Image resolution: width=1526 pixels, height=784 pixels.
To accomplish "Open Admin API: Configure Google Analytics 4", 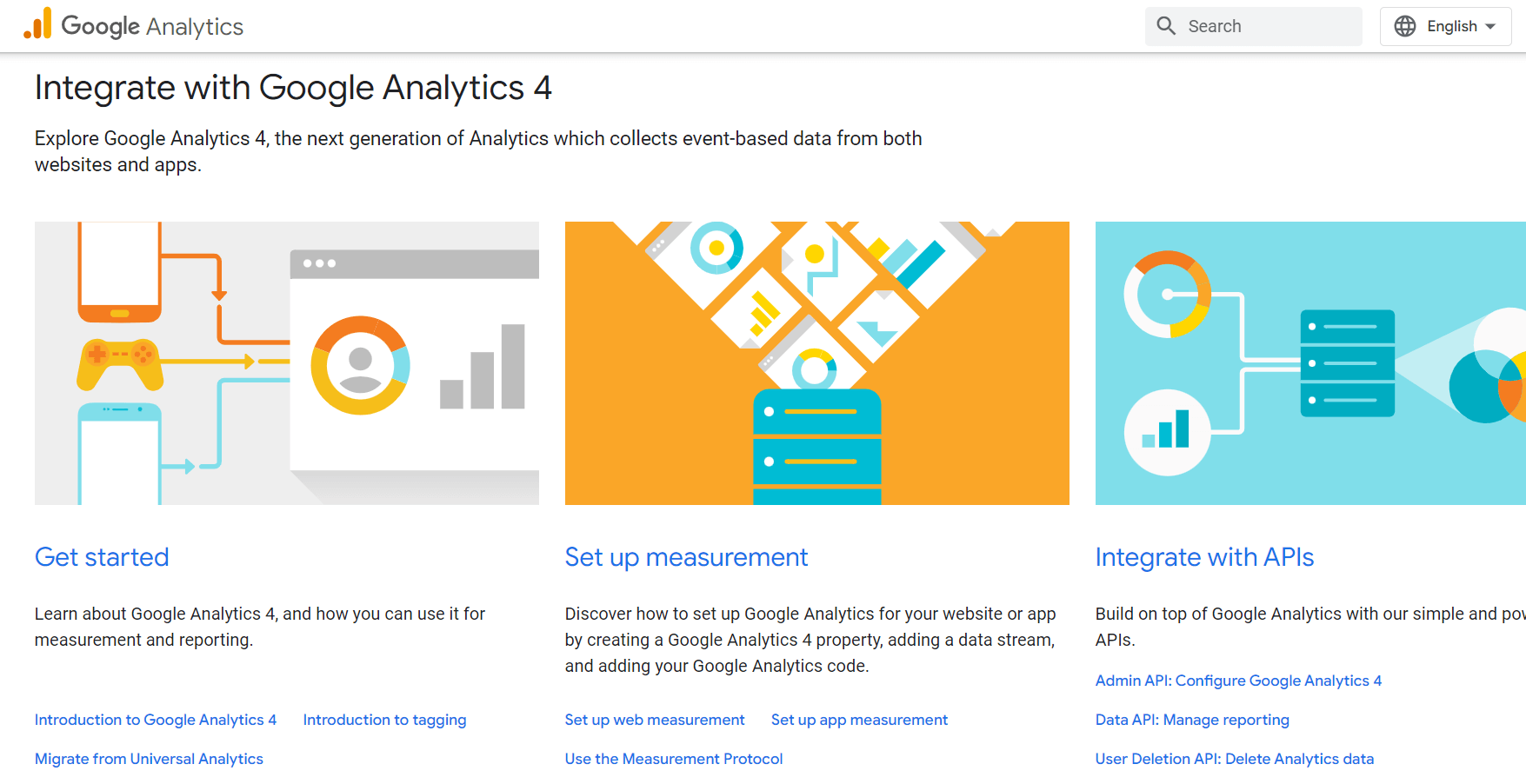I will (x=1238, y=681).
